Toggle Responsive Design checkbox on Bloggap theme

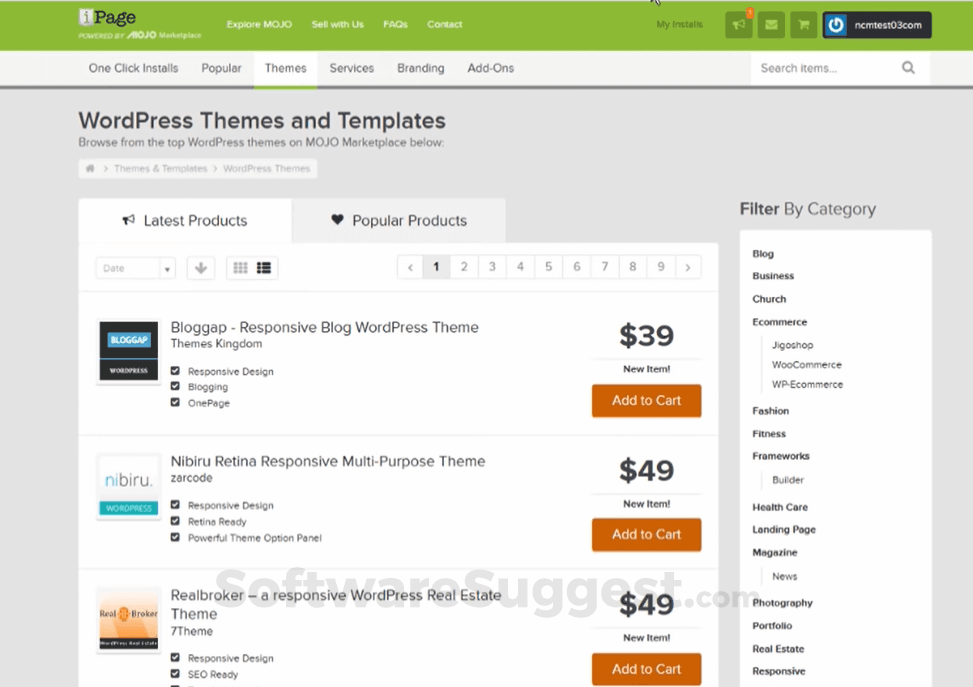(174, 370)
